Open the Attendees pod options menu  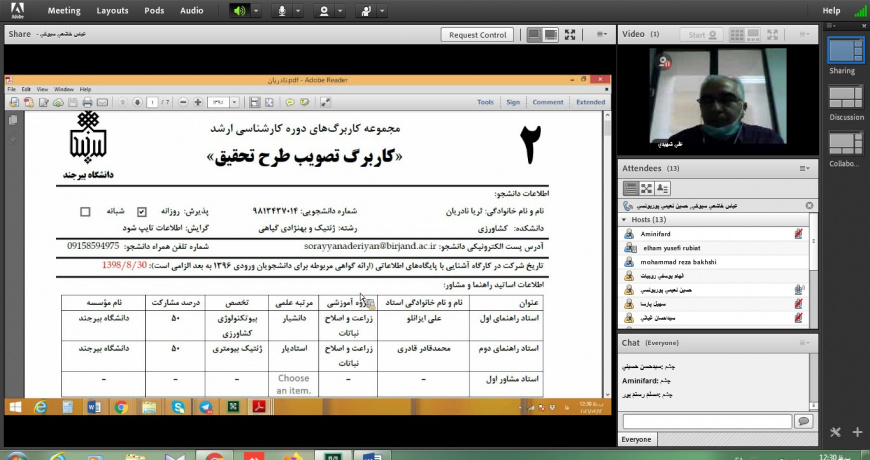pos(805,169)
